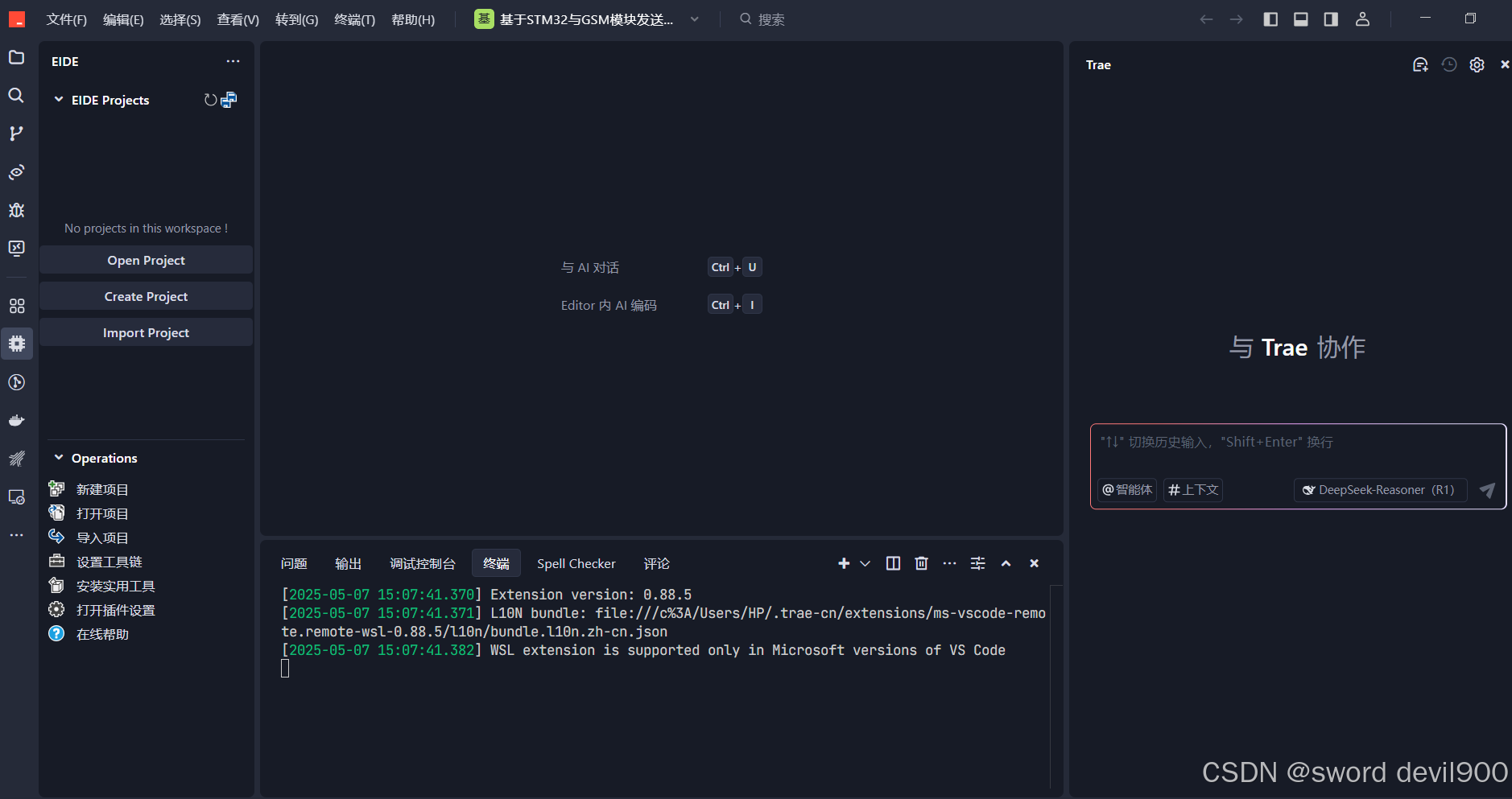Image resolution: width=1512 pixels, height=799 pixels.
Task: Open the Docker whale icon view
Action: 16,420
